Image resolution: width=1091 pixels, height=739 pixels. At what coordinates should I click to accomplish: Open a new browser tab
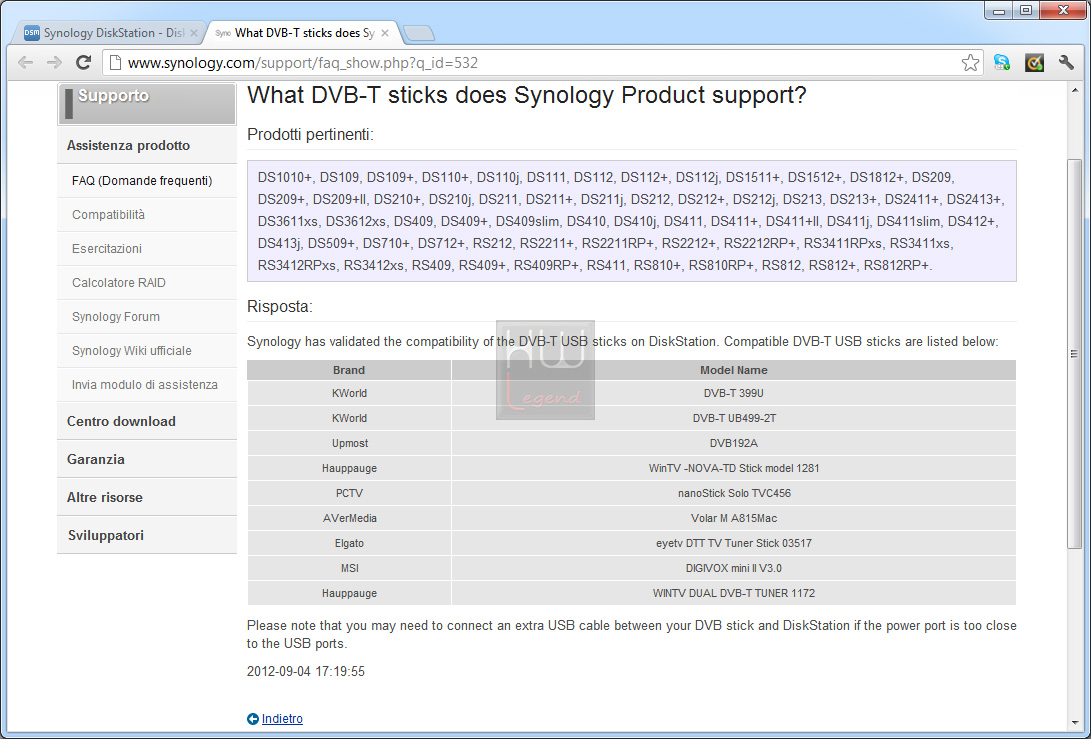(x=418, y=33)
